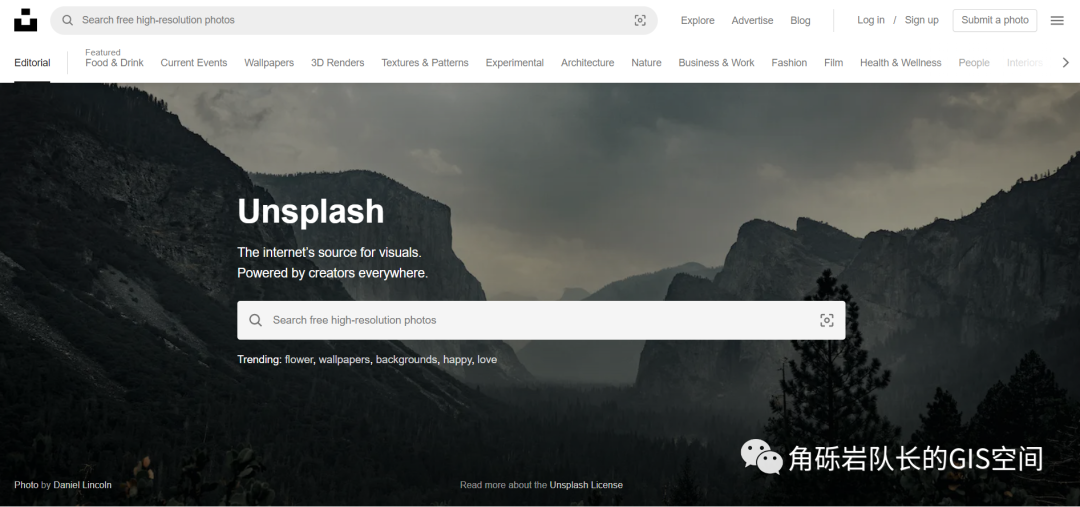1080x507 pixels.
Task: Open the Daniel Lincoln photographer link
Action: 83,485
